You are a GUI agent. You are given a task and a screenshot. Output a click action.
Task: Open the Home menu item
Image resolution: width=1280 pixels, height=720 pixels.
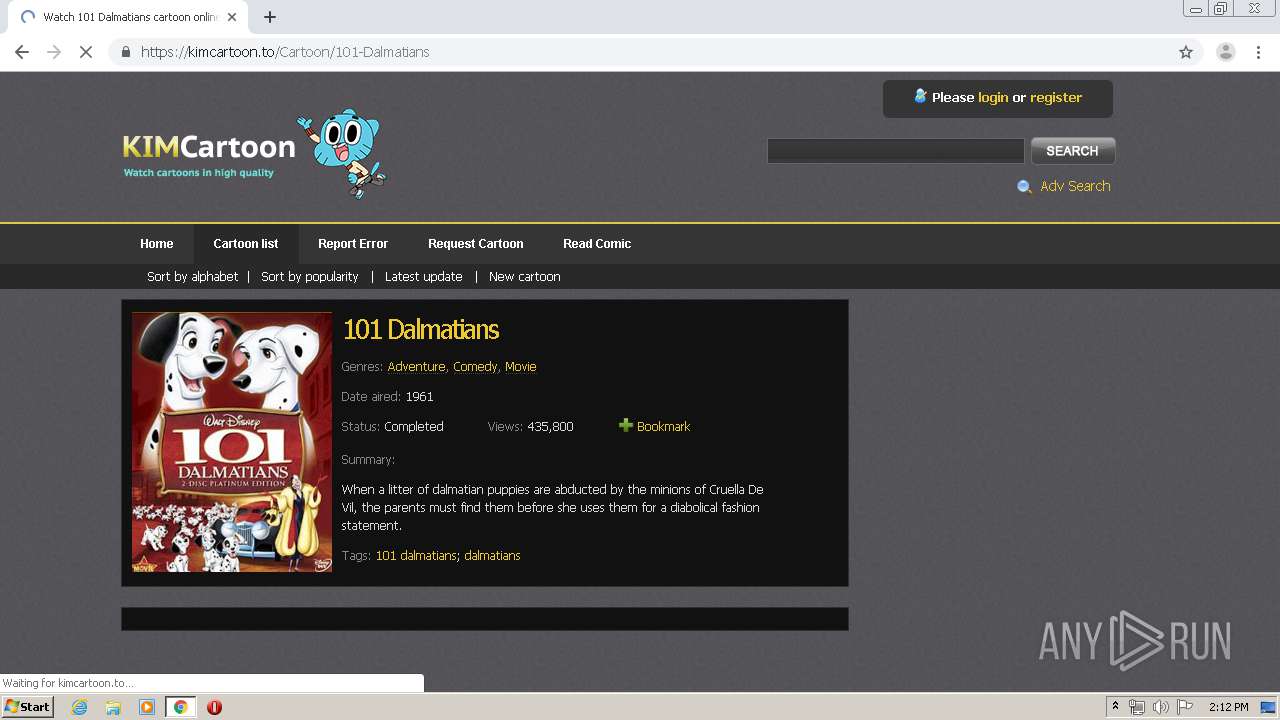tap(157, 244)
